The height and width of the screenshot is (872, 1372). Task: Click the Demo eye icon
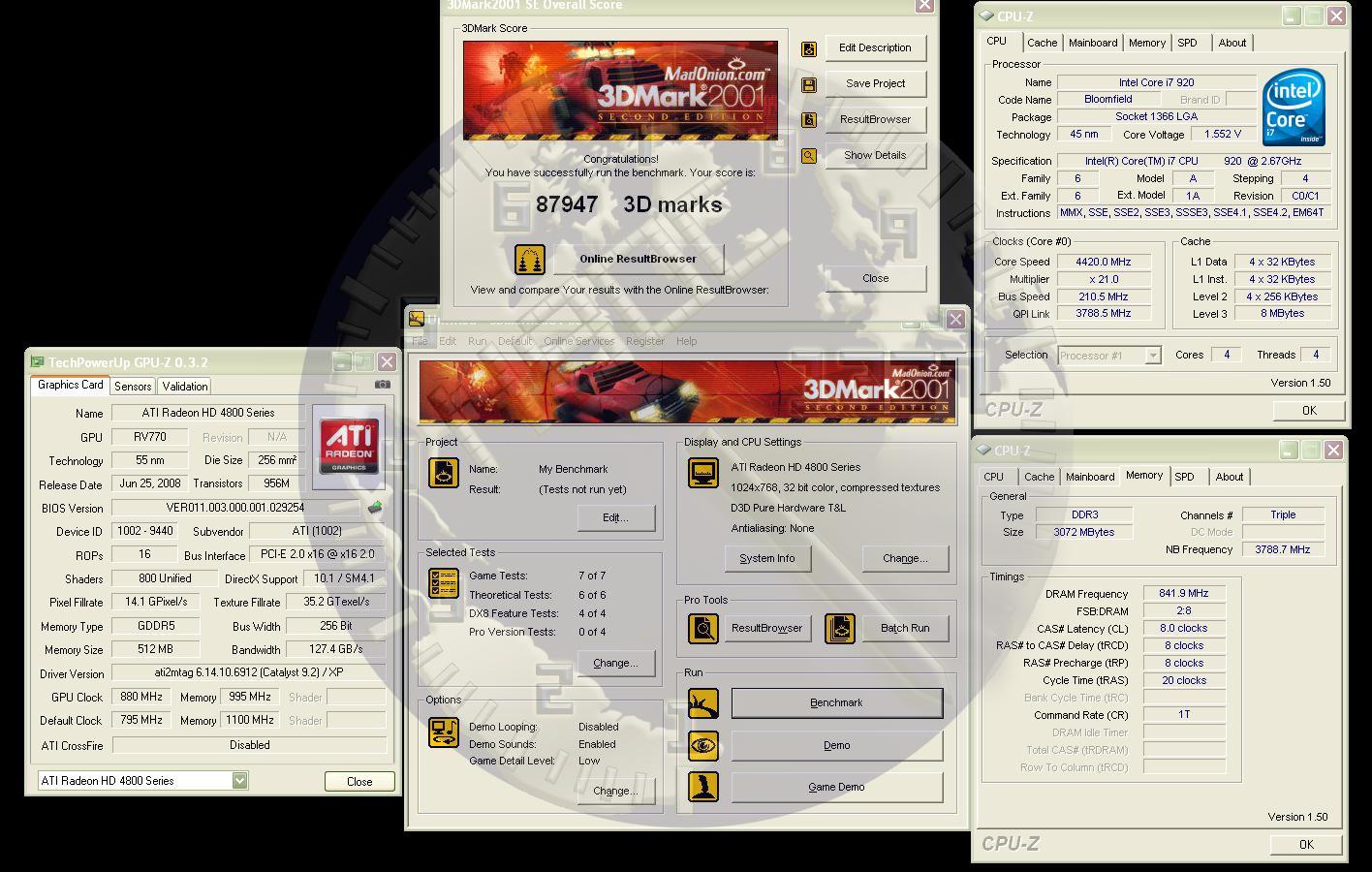click(x=702, y=745)
